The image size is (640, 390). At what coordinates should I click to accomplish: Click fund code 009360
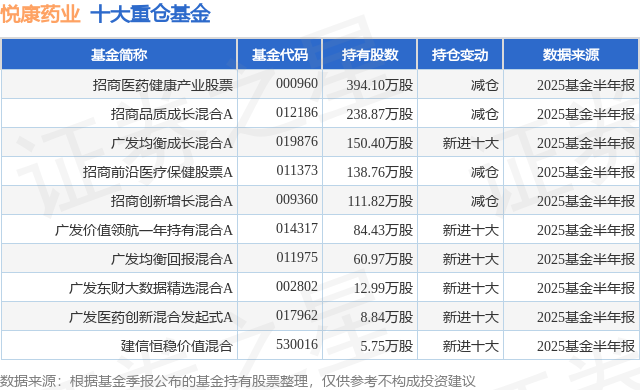coord(297,199)
